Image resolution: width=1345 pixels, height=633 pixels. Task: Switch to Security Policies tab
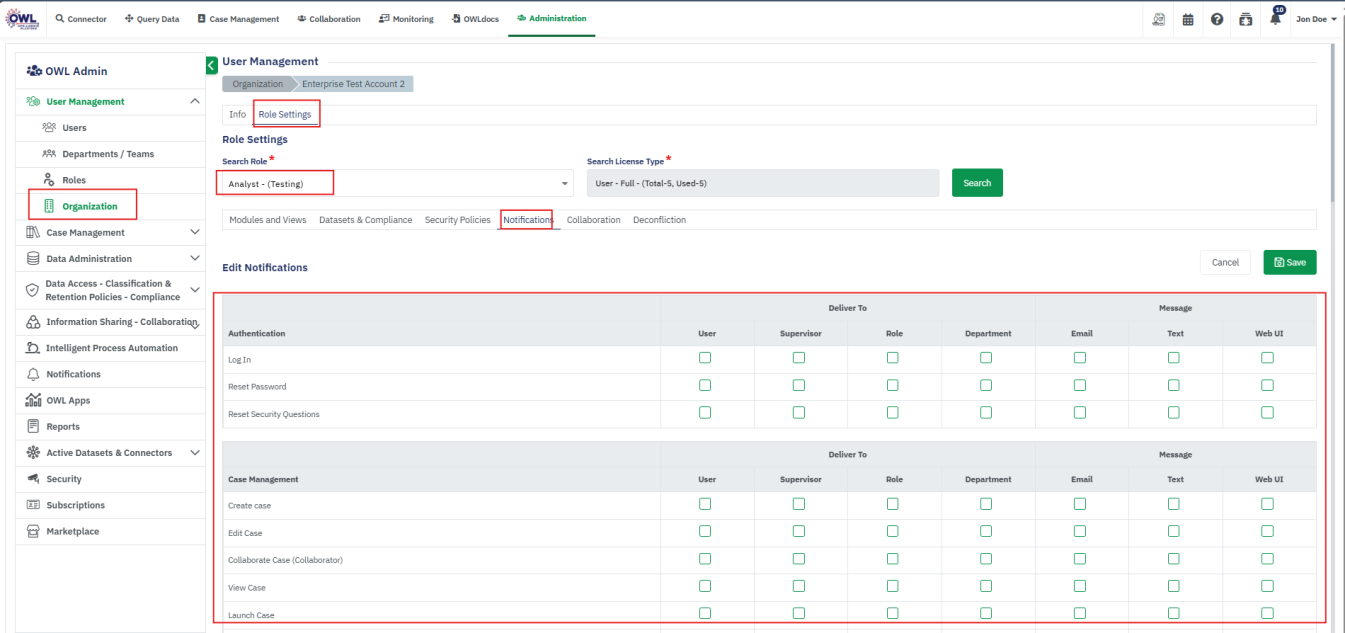point(457,220)
